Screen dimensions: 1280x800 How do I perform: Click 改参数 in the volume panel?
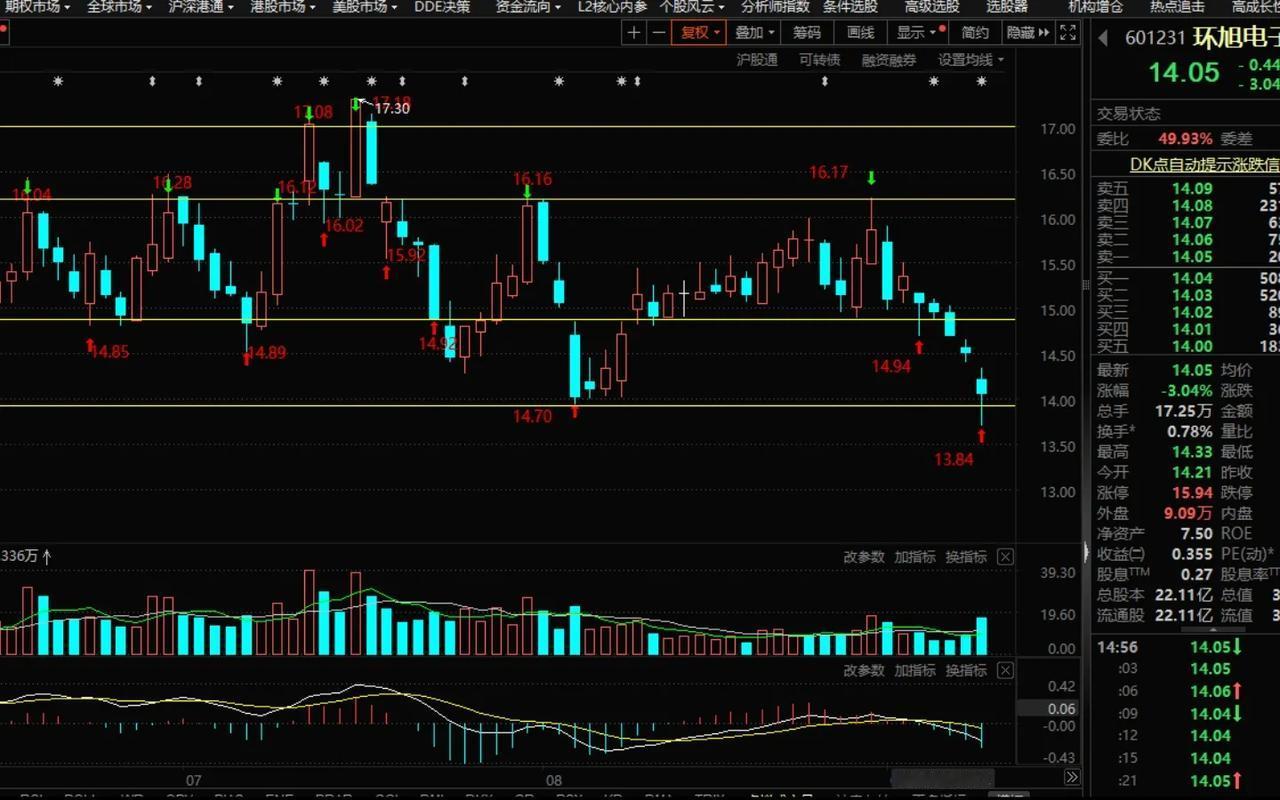click(x=864, y=557)
